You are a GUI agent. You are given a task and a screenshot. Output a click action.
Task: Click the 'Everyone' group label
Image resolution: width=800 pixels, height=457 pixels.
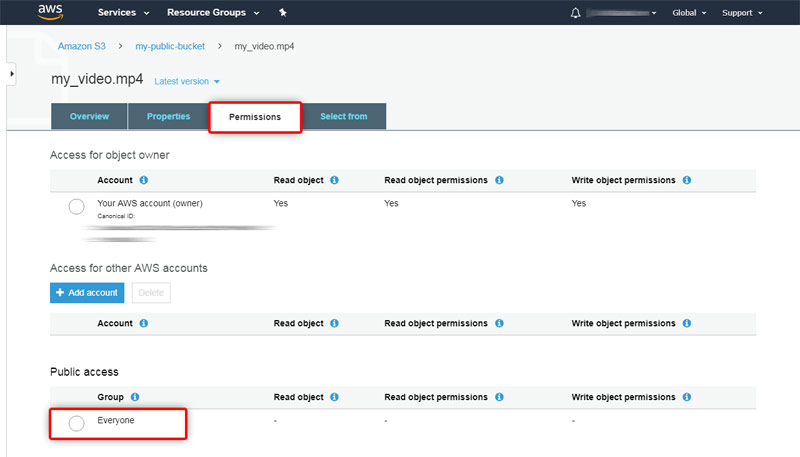pyautogui.click(x=116, y=420)
